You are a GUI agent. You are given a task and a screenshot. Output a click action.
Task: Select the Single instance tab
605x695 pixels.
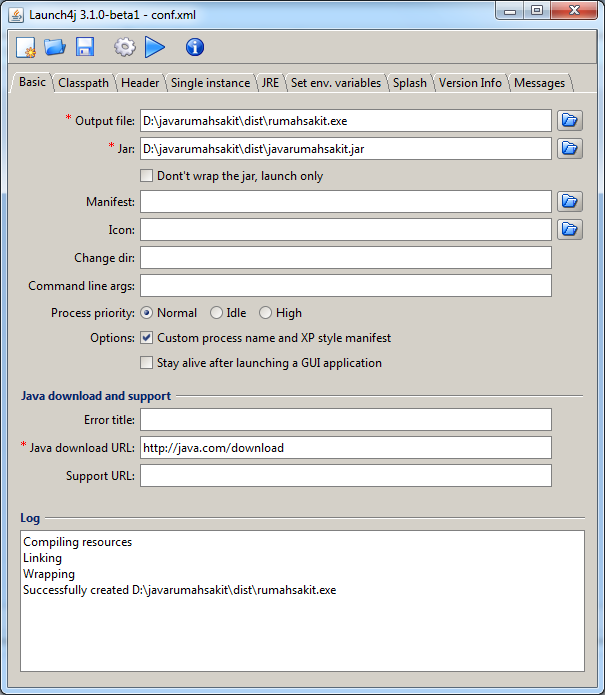211,83
